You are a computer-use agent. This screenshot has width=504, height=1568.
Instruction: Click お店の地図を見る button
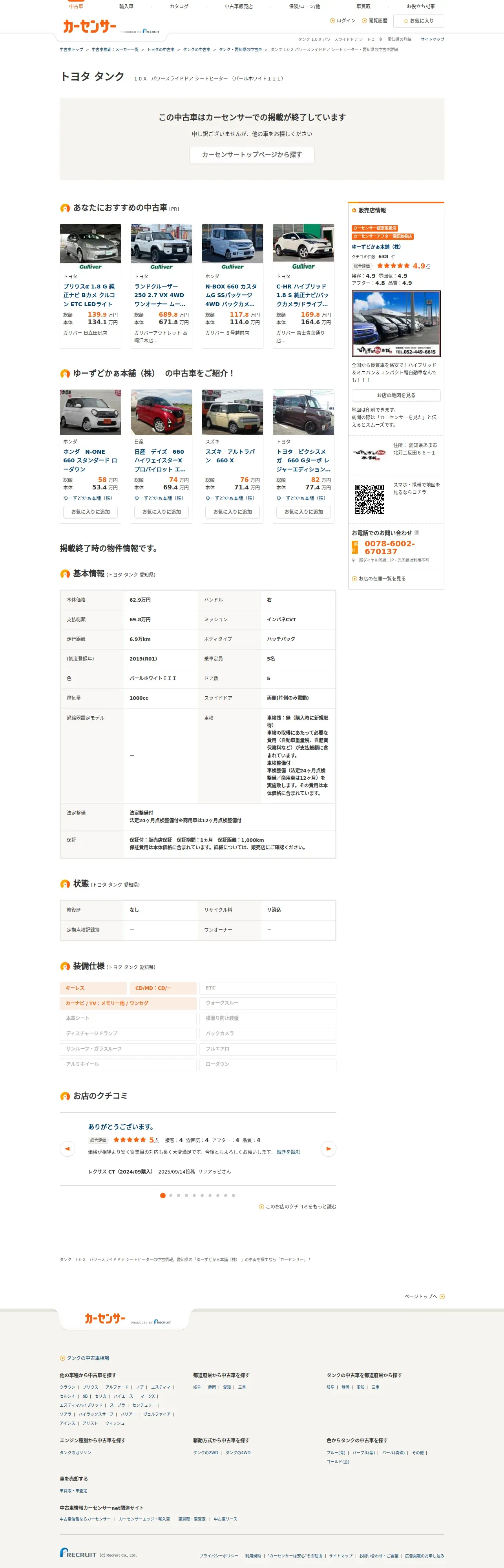point(396,396)
